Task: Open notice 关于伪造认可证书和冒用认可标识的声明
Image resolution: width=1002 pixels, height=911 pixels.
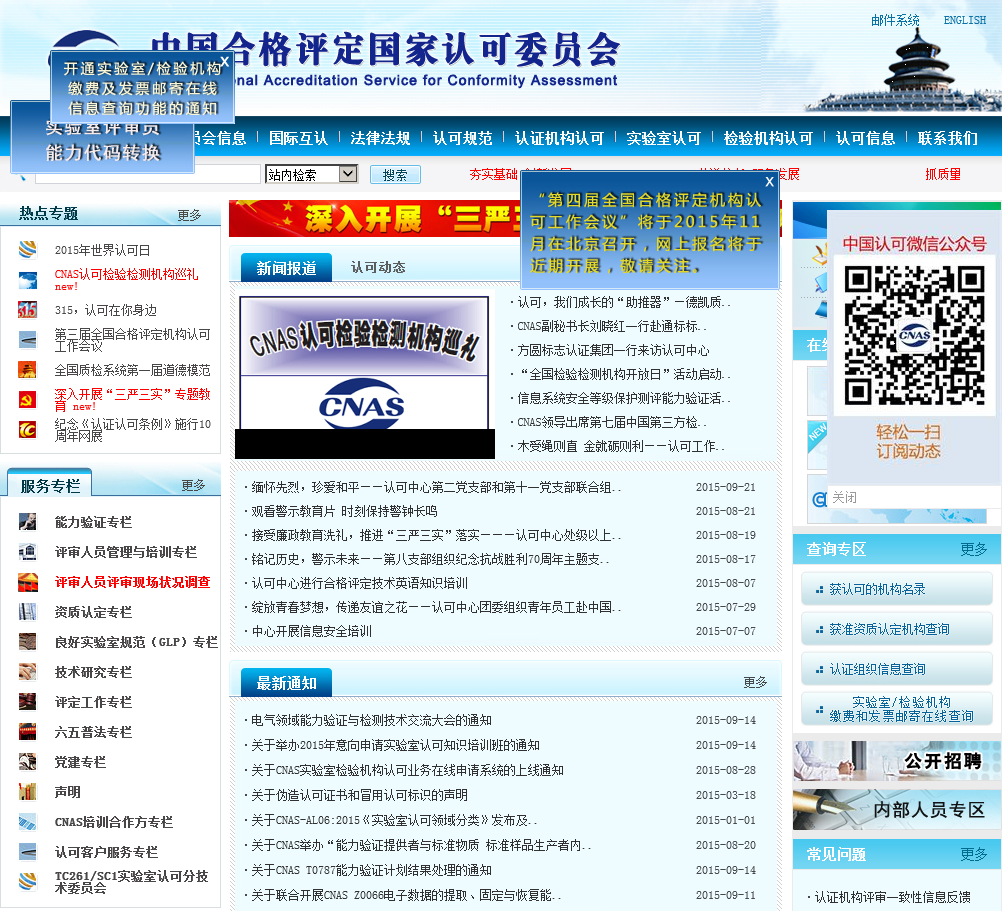Action: coord(359,795)
